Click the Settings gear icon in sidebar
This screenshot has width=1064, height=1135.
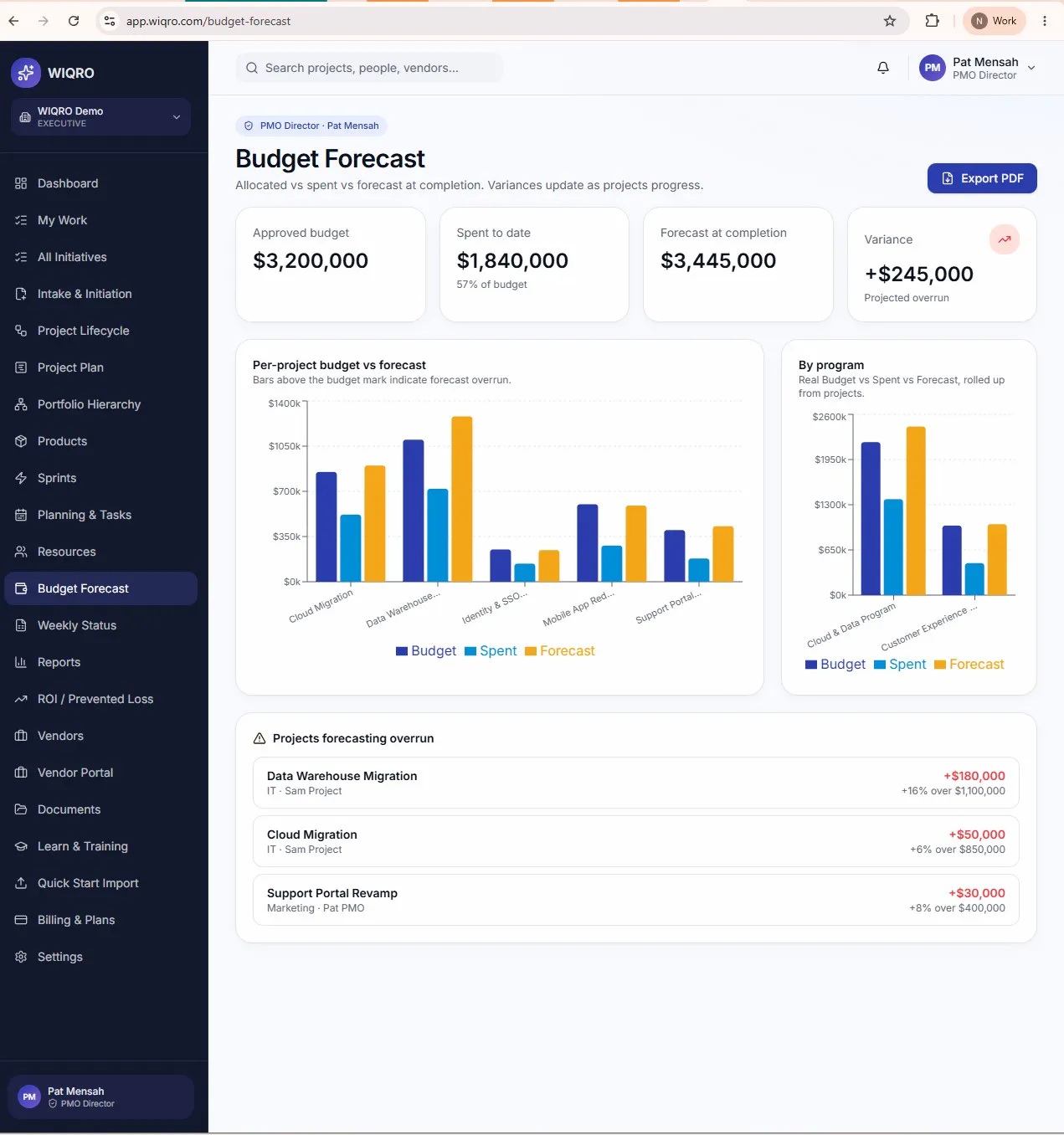point(21,957)
